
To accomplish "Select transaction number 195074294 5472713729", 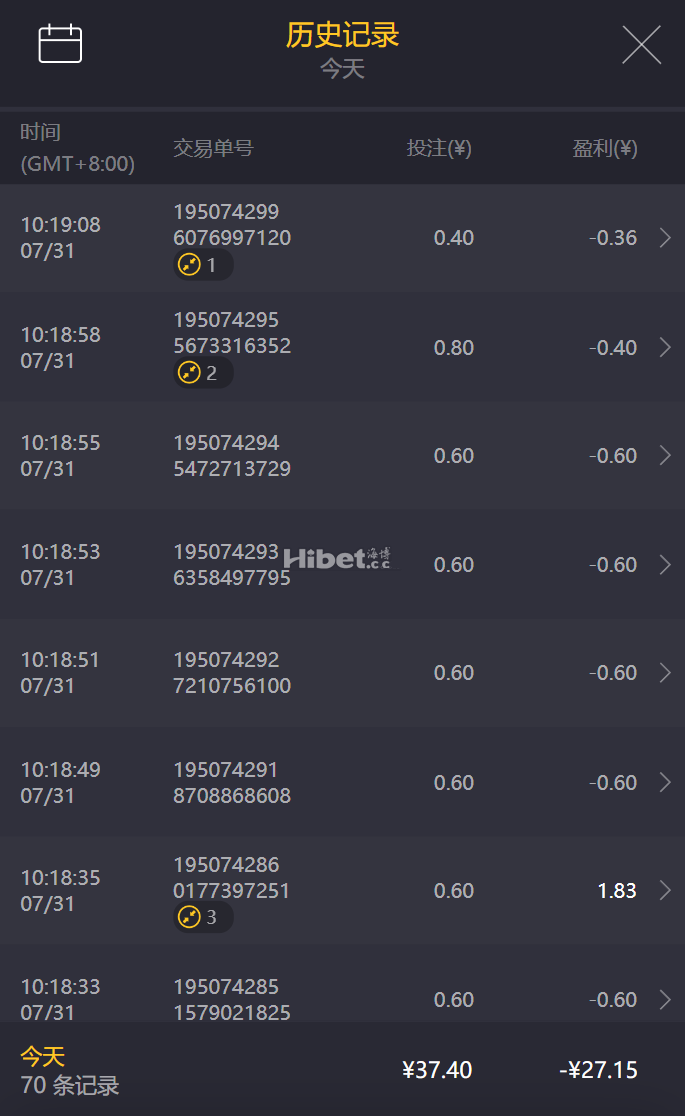I will (x=232, y=456).
